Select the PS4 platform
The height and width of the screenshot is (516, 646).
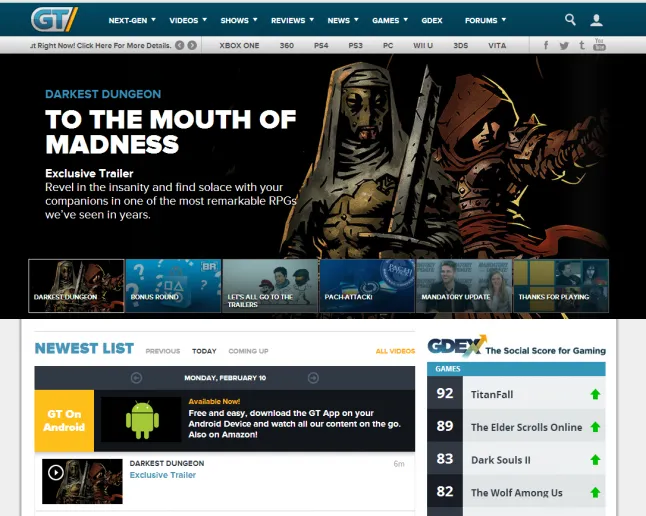[x=321, y=45]
